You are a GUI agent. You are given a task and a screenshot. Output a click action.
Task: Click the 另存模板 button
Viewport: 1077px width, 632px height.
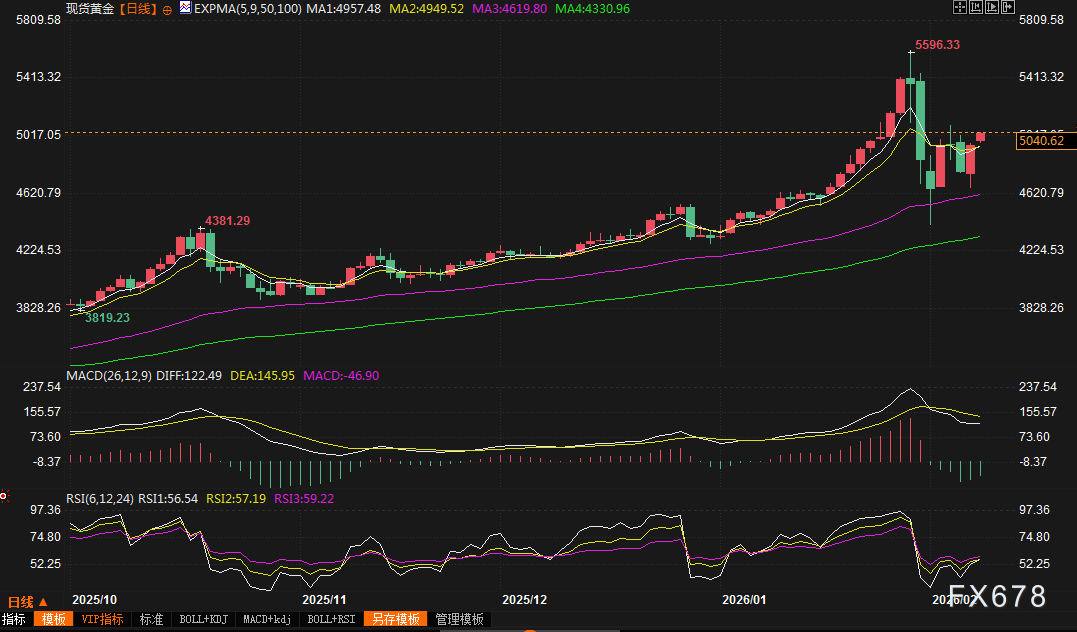(395, 619)
